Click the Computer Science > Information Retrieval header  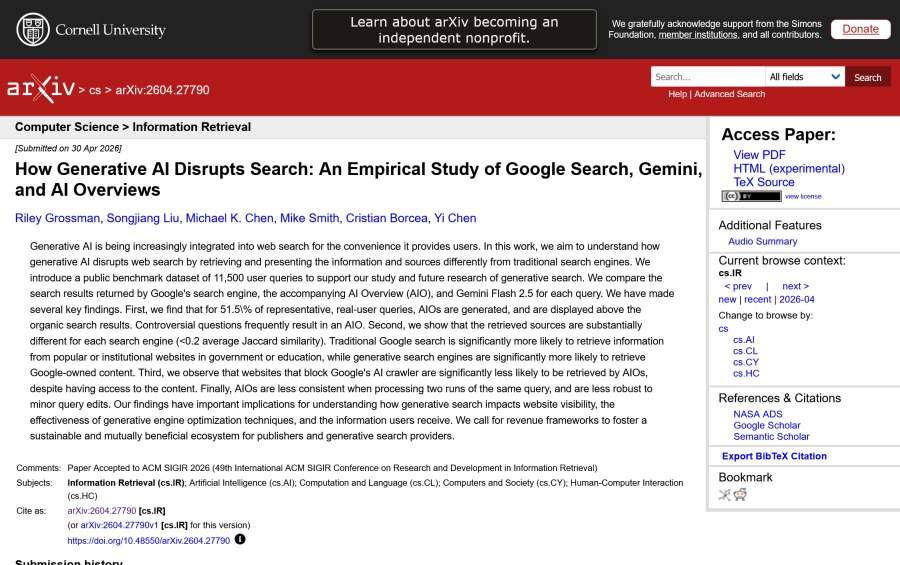(x=133, y=127)
